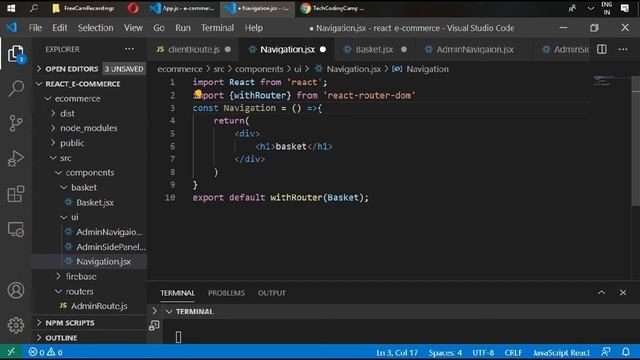The image size is (640, 360).
Task: Open the View menu
Action: (x=133, y=28)
